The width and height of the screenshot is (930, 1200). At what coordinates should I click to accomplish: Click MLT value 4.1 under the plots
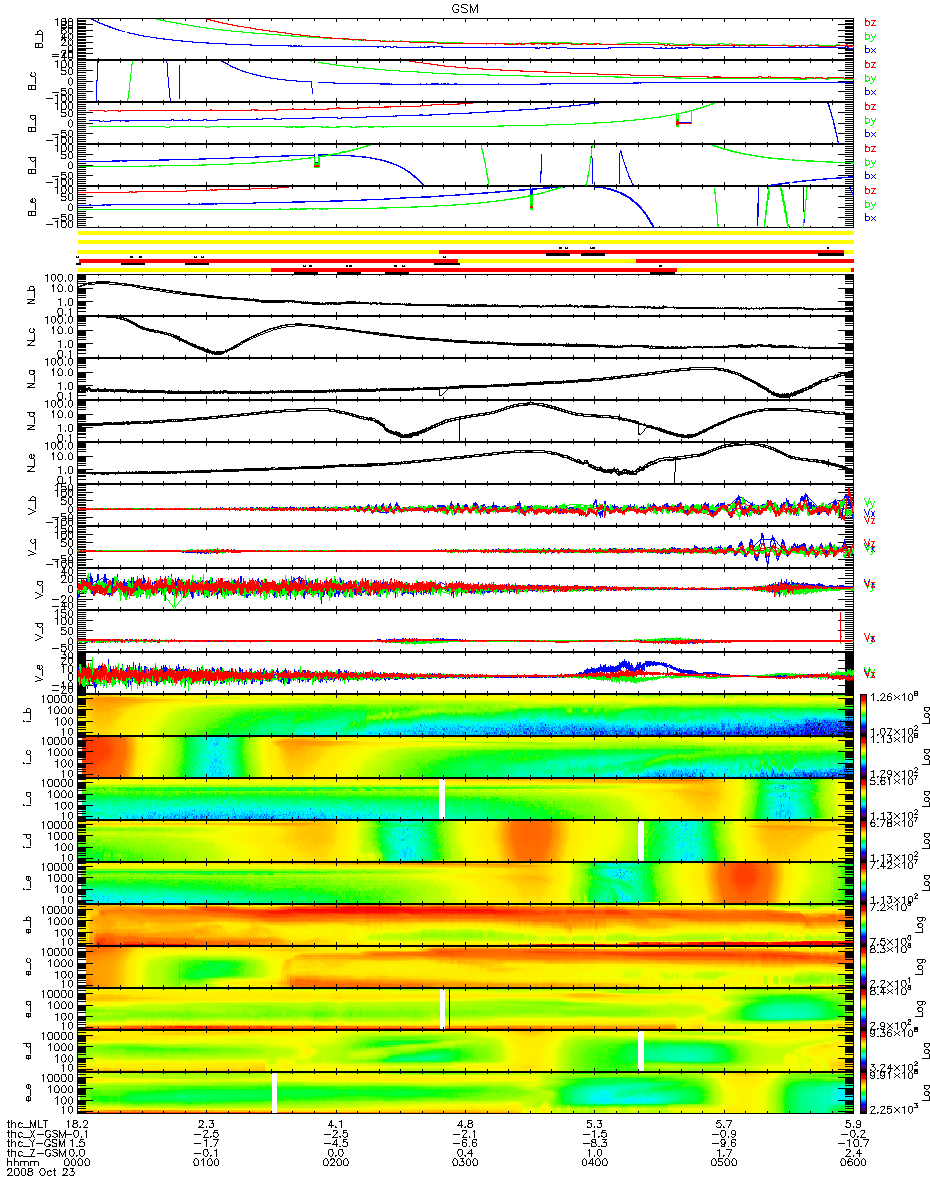pyautogui.click(x=338, y=1124)
